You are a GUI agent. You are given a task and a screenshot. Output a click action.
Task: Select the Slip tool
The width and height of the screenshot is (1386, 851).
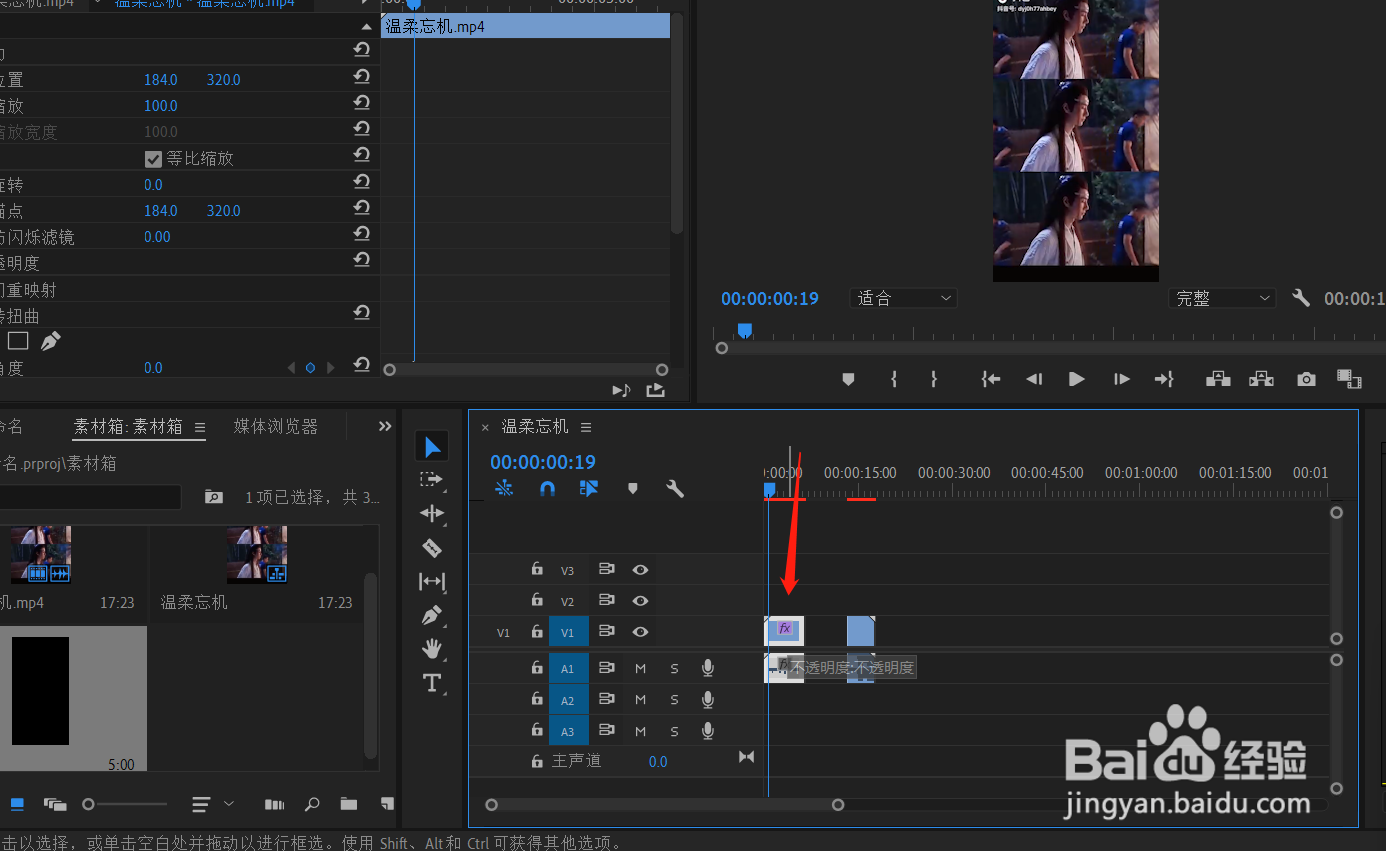pyautogui.click(x=432, y=581)
